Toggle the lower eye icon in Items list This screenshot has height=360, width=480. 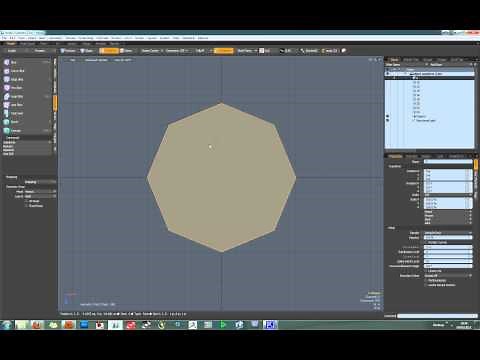(387, 120)
